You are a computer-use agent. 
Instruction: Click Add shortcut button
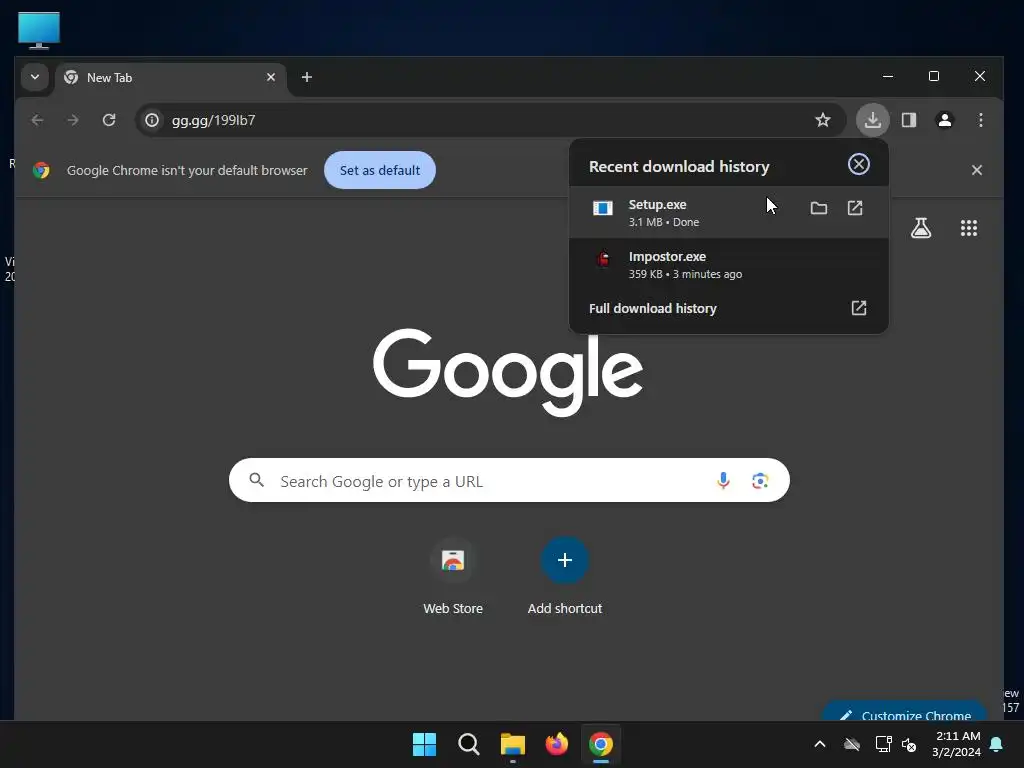coord(565,575)
